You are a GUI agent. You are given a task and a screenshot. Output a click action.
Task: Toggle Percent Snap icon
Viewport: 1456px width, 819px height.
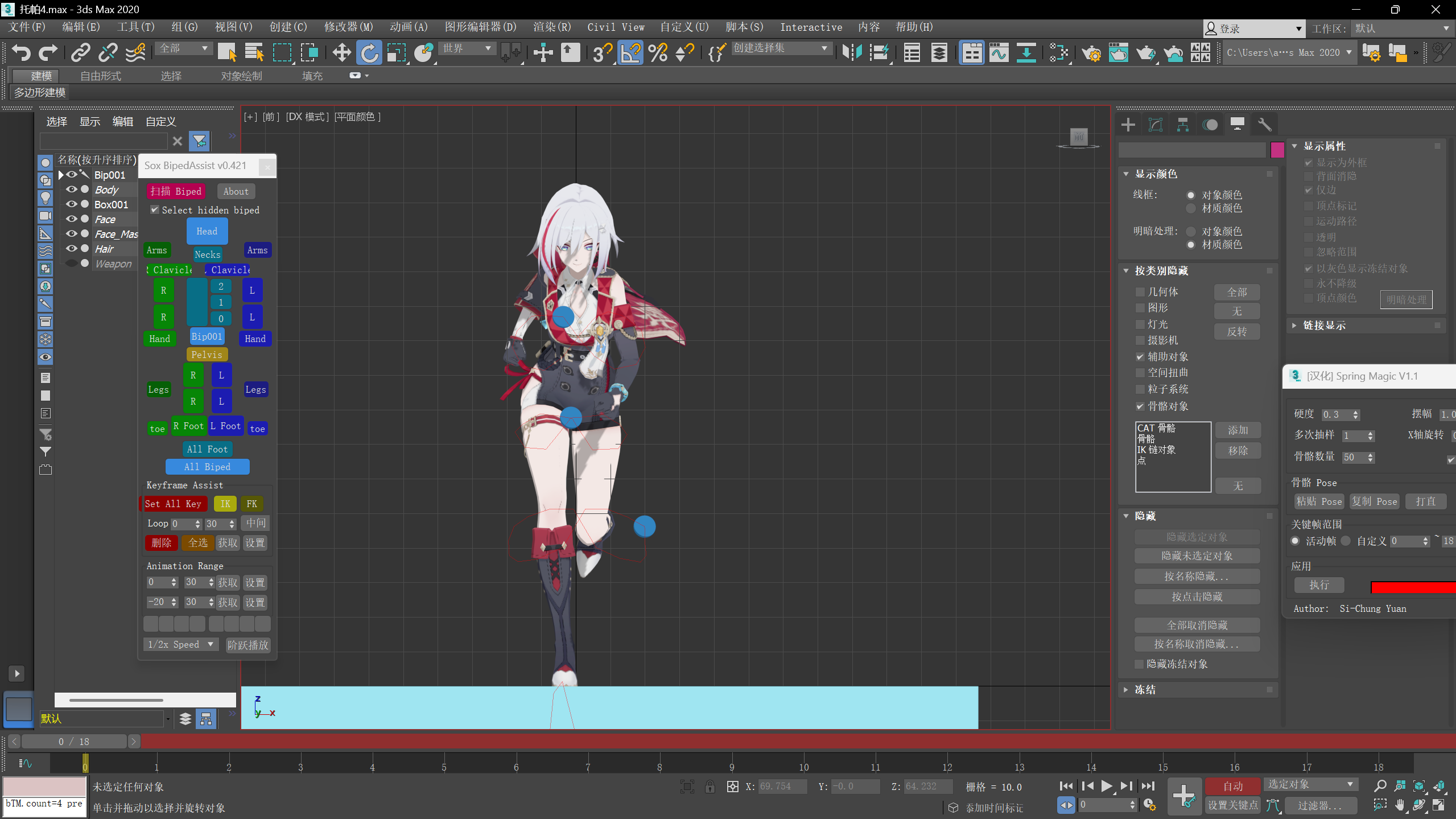click(658, 52)
